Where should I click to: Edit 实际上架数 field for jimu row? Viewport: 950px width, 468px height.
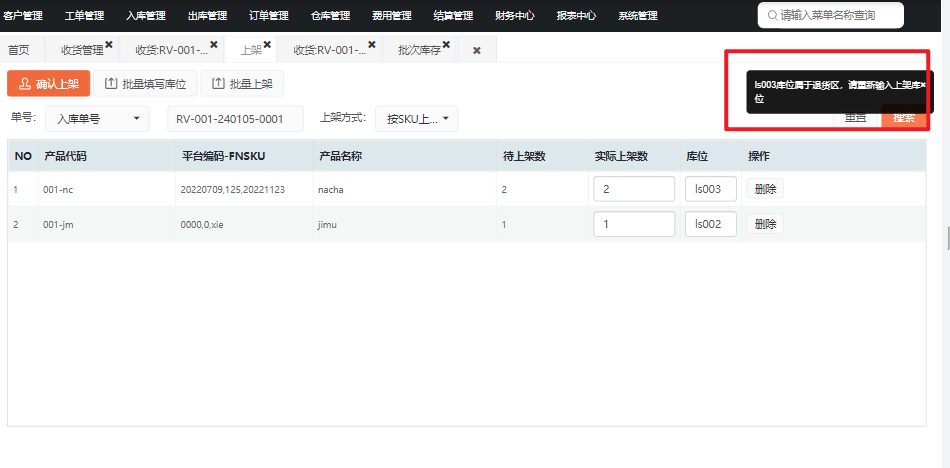pos(634,224)
